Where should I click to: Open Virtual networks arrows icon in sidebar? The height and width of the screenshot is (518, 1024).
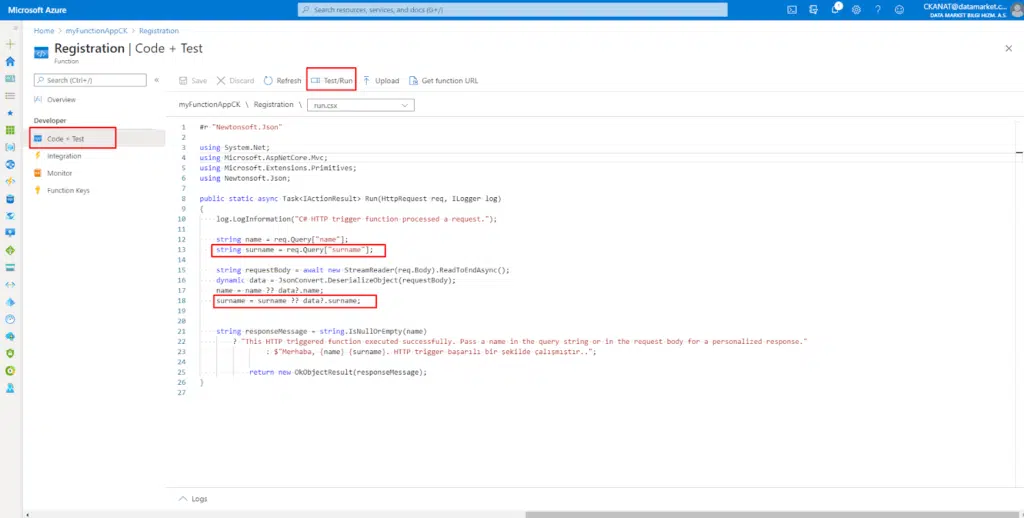[10, 285]
